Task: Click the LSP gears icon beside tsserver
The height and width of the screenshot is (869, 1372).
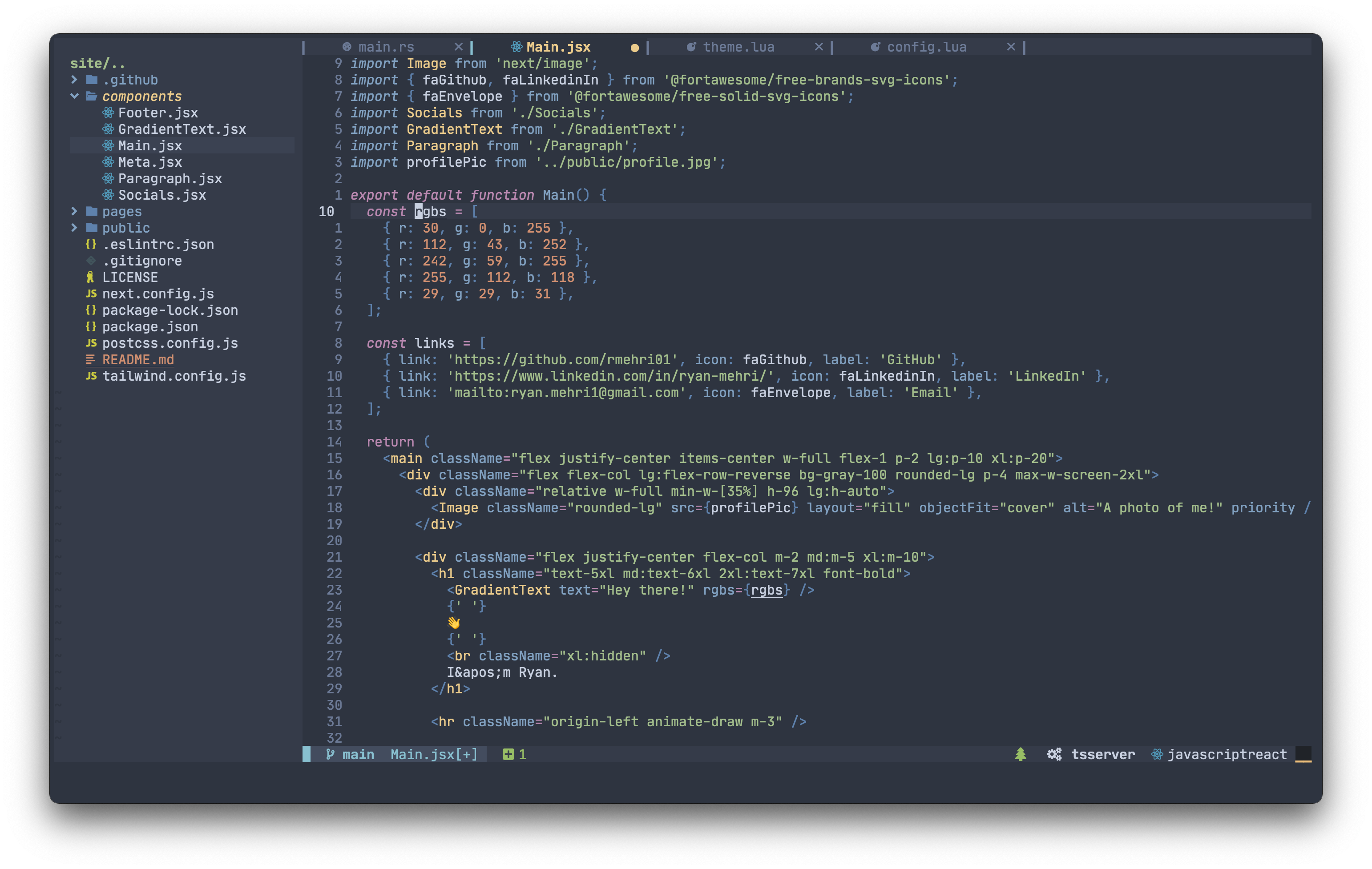Action: (1054, 755)
